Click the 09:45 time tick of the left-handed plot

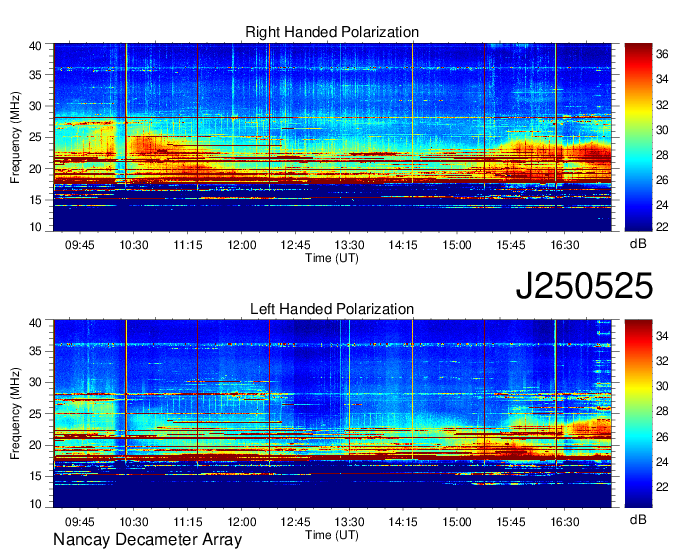coord(80,522)
